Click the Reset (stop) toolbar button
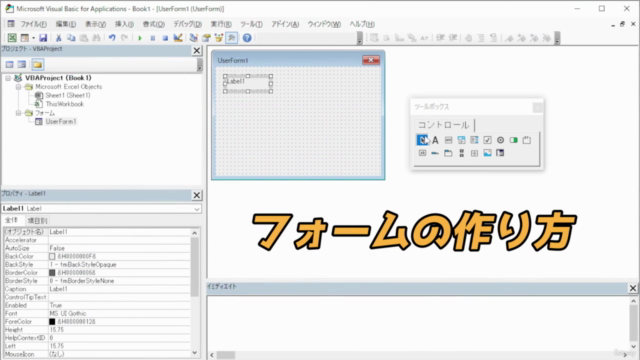The width and height of the screenshot is (640, 360). point(165,38)
